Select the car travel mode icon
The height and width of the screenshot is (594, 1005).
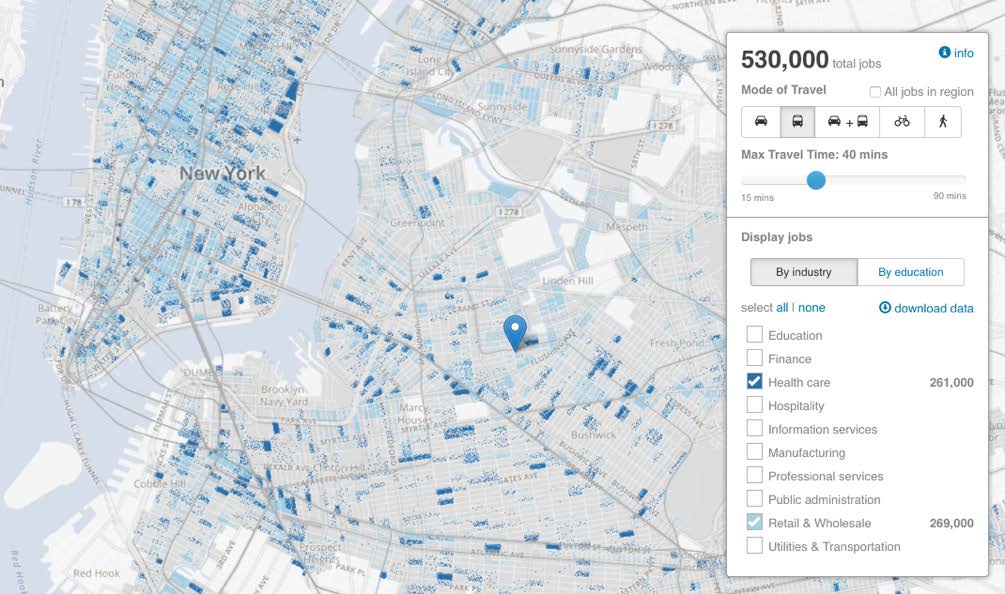coord(761,121)
